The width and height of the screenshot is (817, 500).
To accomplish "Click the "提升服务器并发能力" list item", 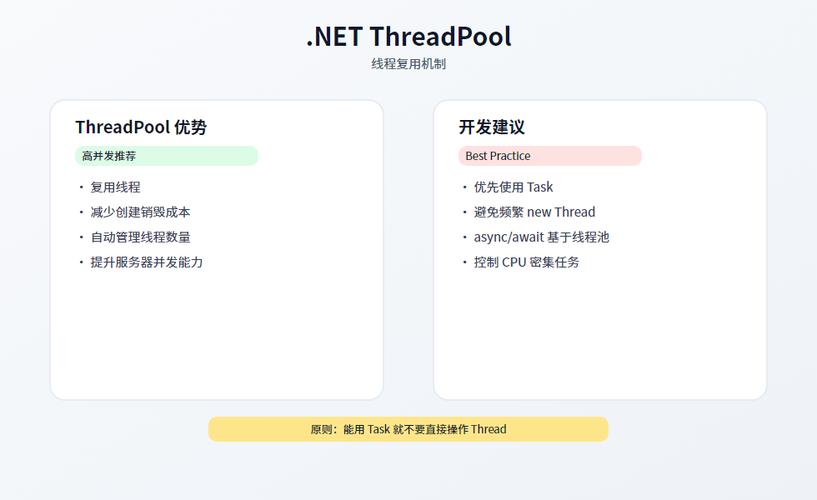I will click(x=146, y=262).
